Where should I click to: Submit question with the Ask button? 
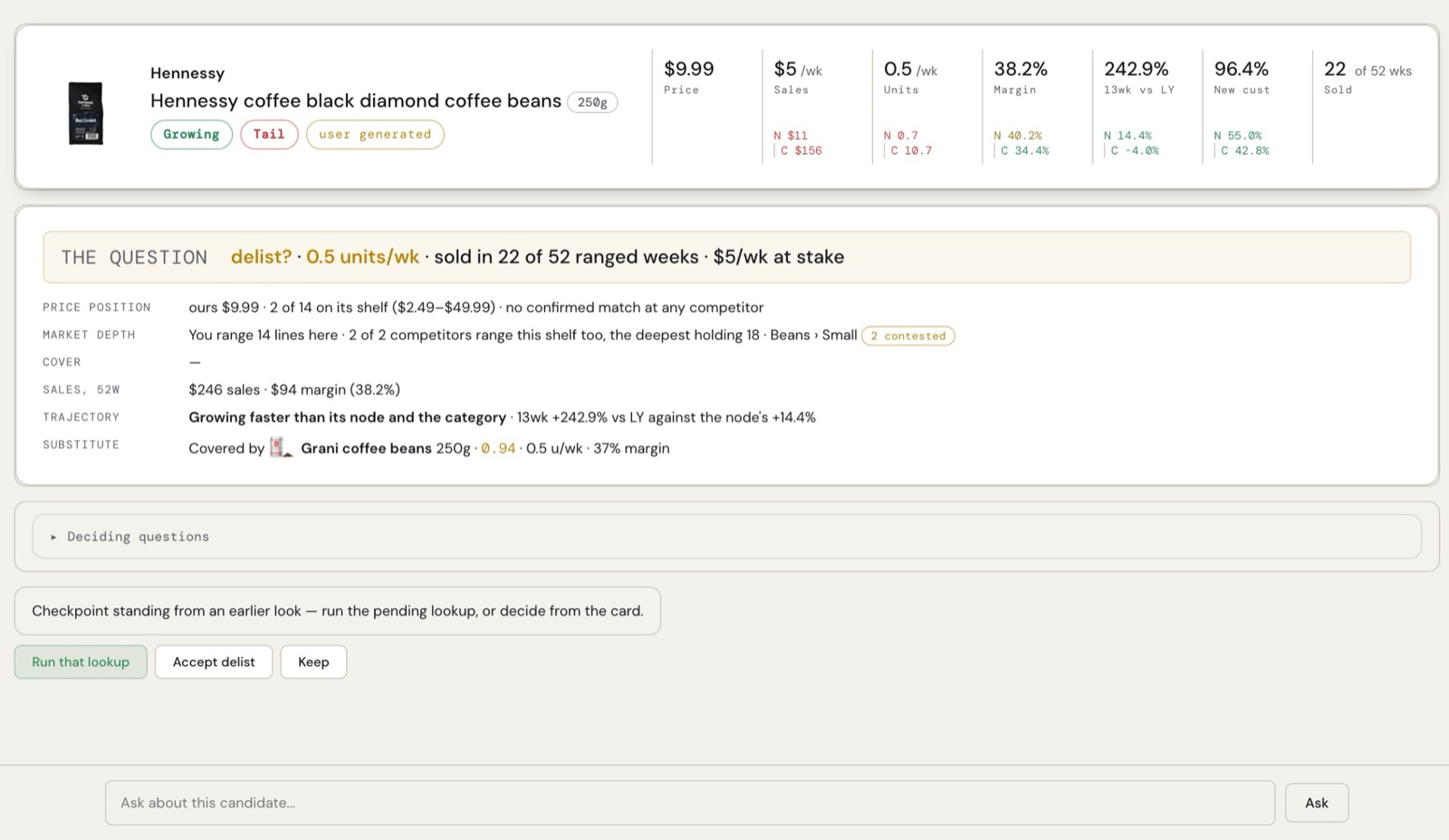(1317, 803)
